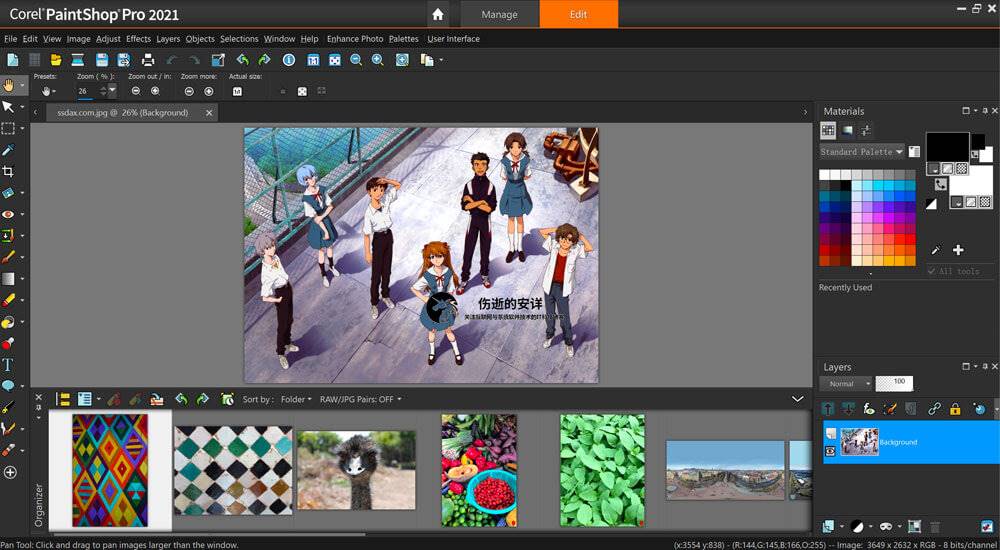Click Zoom more plus button
Image resolution: width=1000 pixels, height=550 pixels.
click(x=209, y=91)
